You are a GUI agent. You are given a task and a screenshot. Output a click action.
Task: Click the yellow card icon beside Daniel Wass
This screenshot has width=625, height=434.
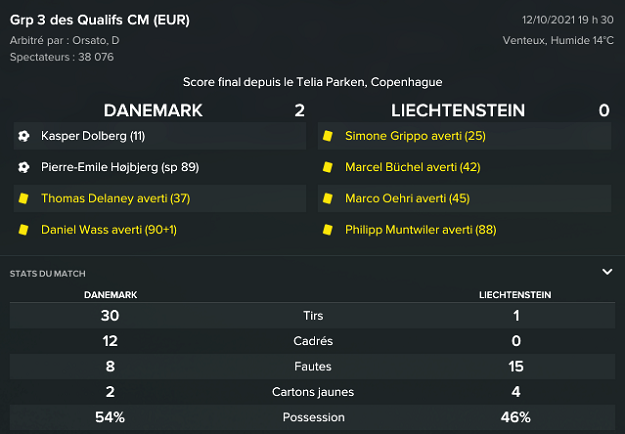[23, 231]
